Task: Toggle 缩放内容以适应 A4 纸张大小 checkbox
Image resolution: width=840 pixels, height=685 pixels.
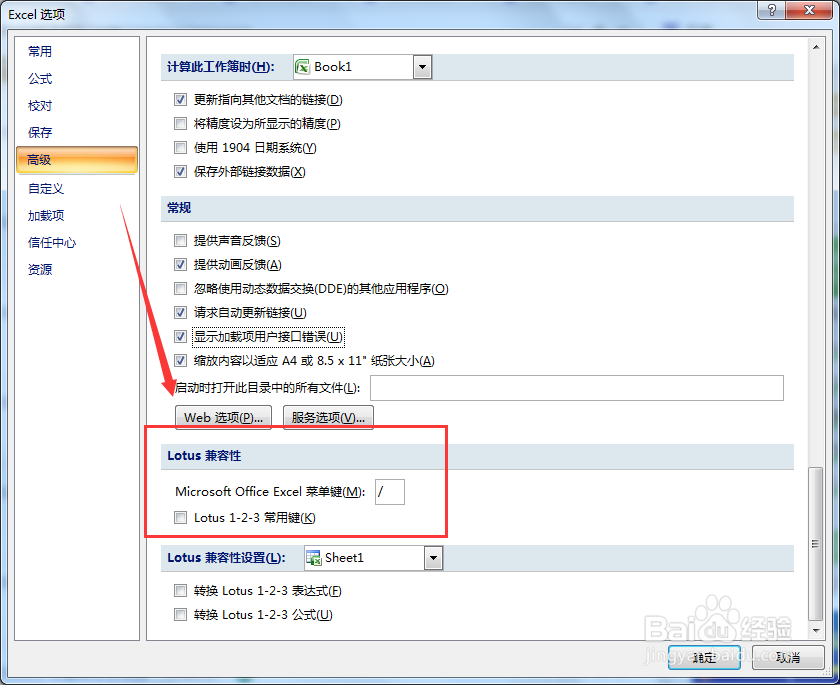Action: tap(180, 360)
